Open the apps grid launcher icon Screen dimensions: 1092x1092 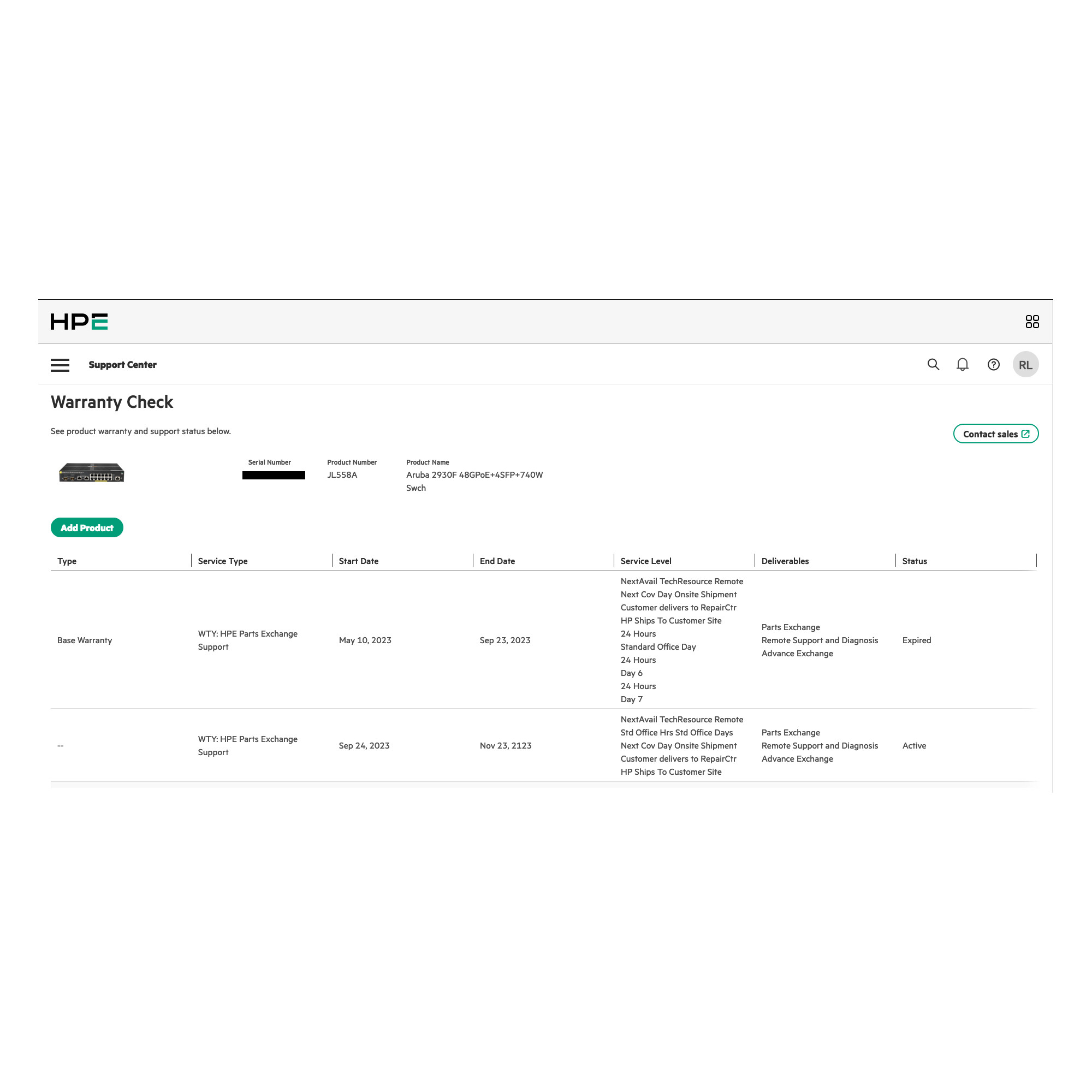(1031, 322)
